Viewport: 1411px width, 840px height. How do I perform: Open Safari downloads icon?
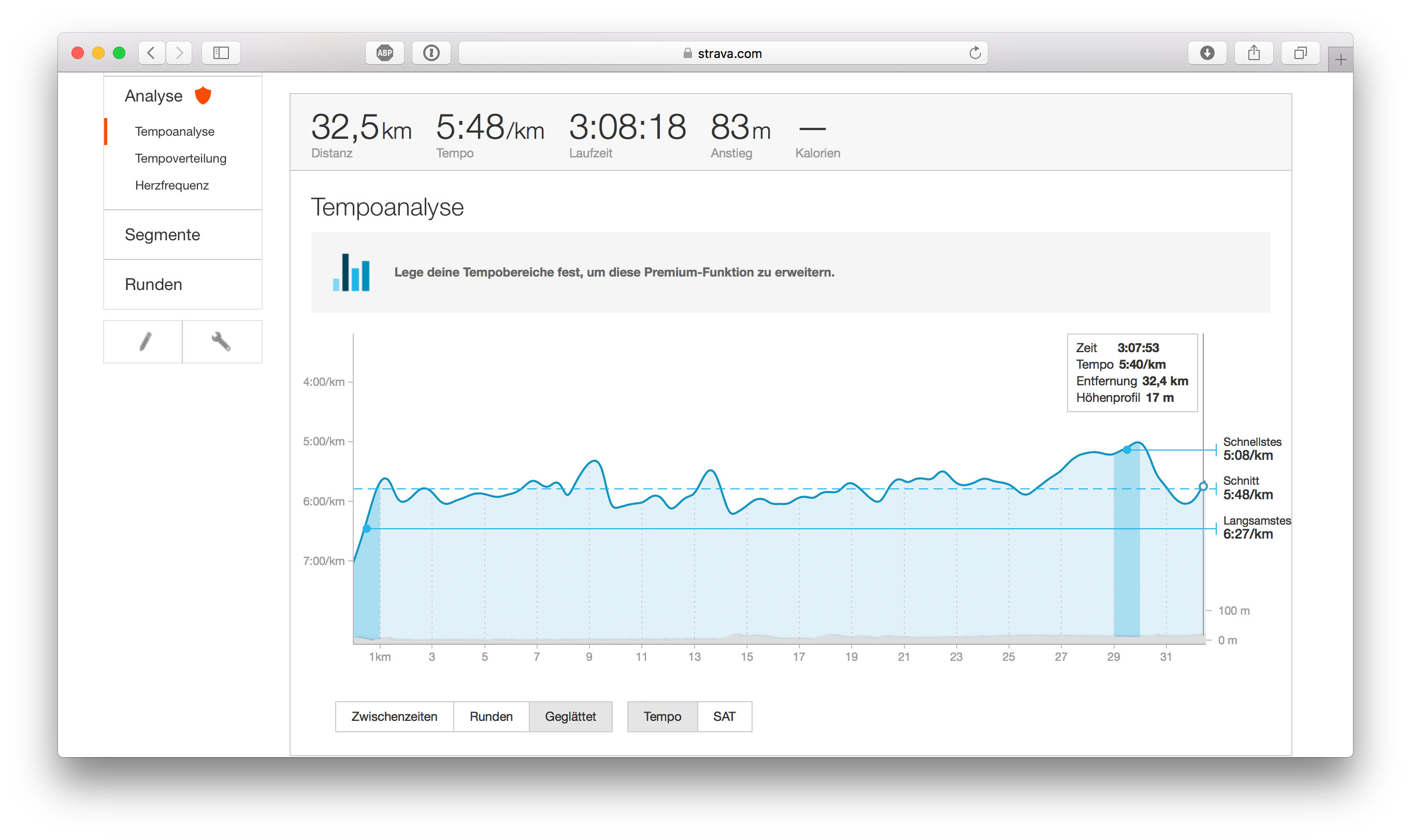tap(1207, 53)
